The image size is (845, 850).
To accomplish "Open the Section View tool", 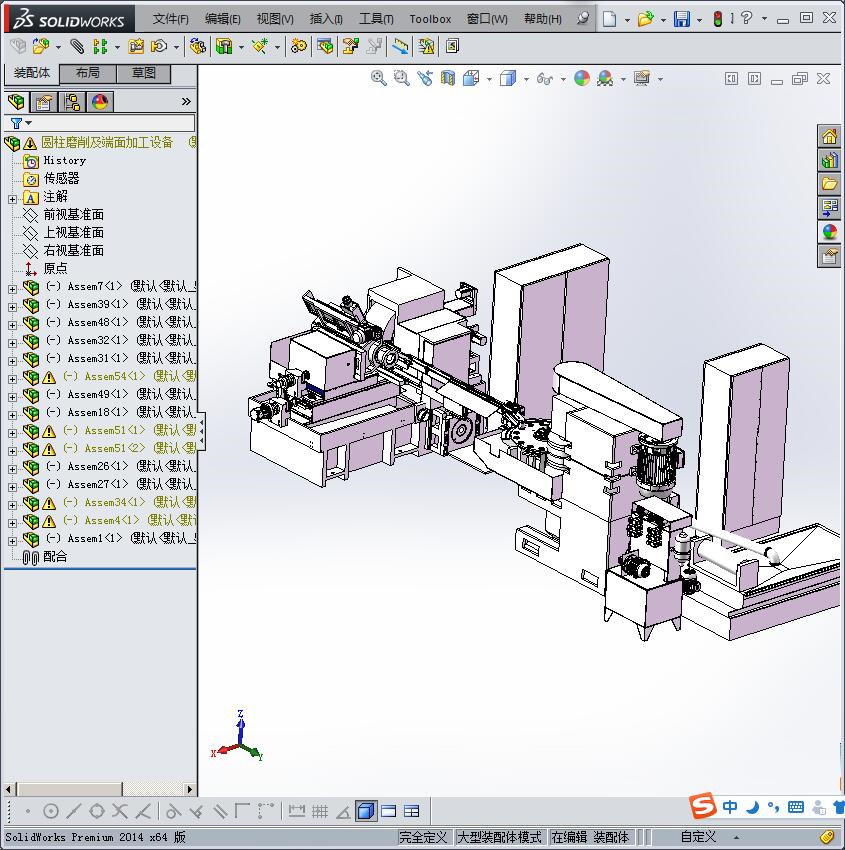I will [x=448, y=78].
